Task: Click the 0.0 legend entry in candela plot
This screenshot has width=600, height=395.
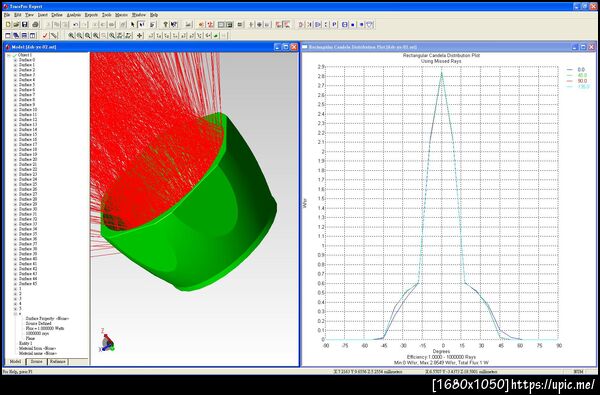Action: pos(581,70)
